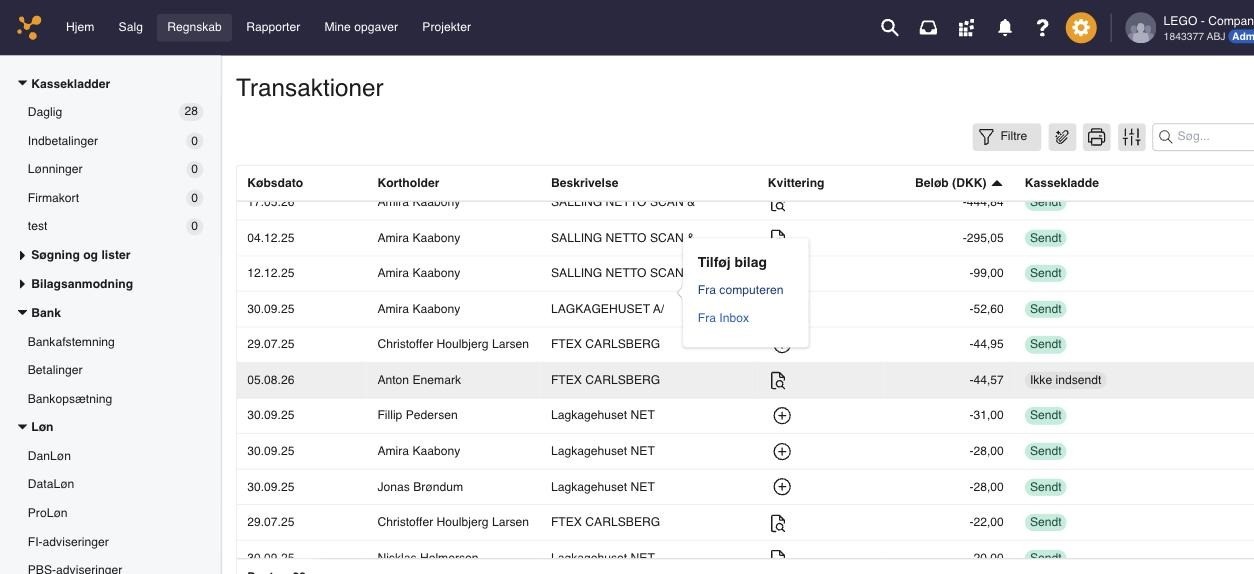Click the -31,00 amount cell
1254x574 pixels.
[x=986, y=415]
